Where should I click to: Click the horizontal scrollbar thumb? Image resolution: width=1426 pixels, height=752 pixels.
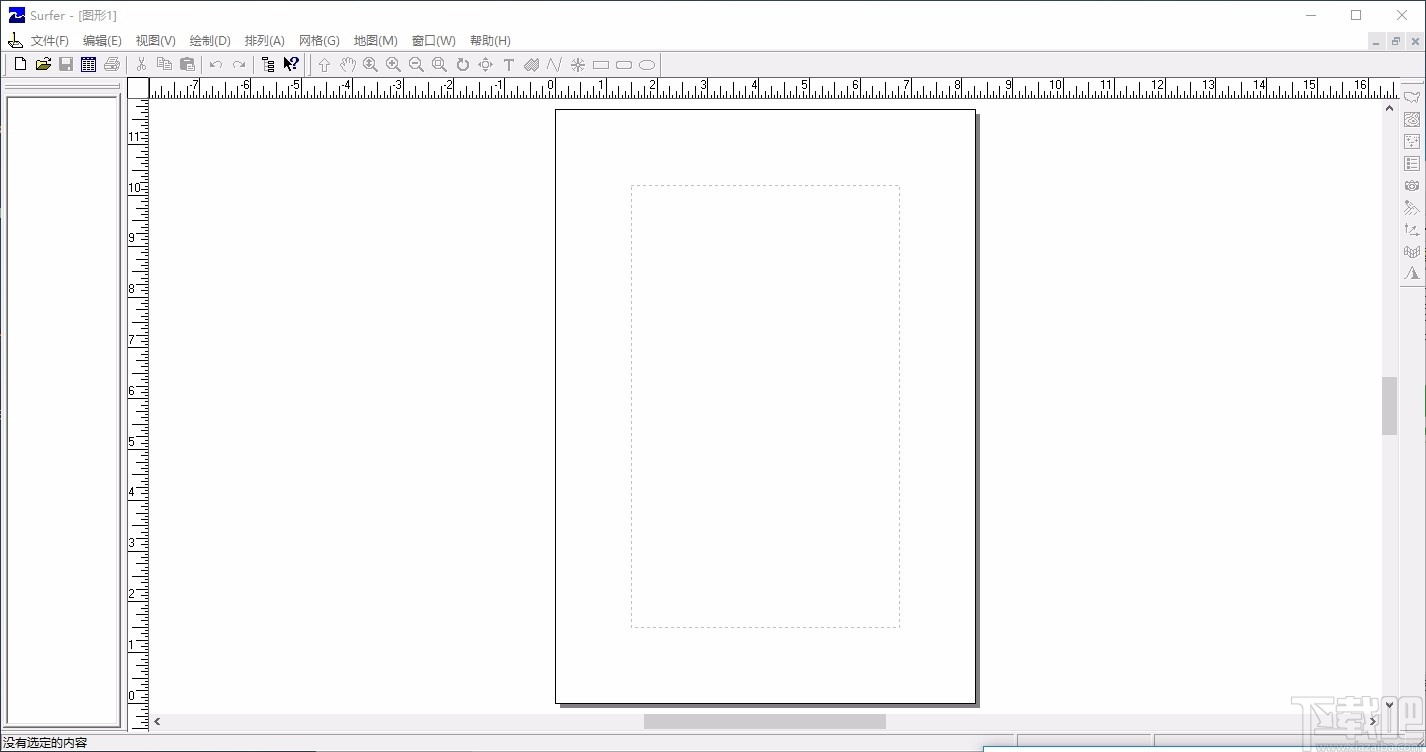coord(765,721)
